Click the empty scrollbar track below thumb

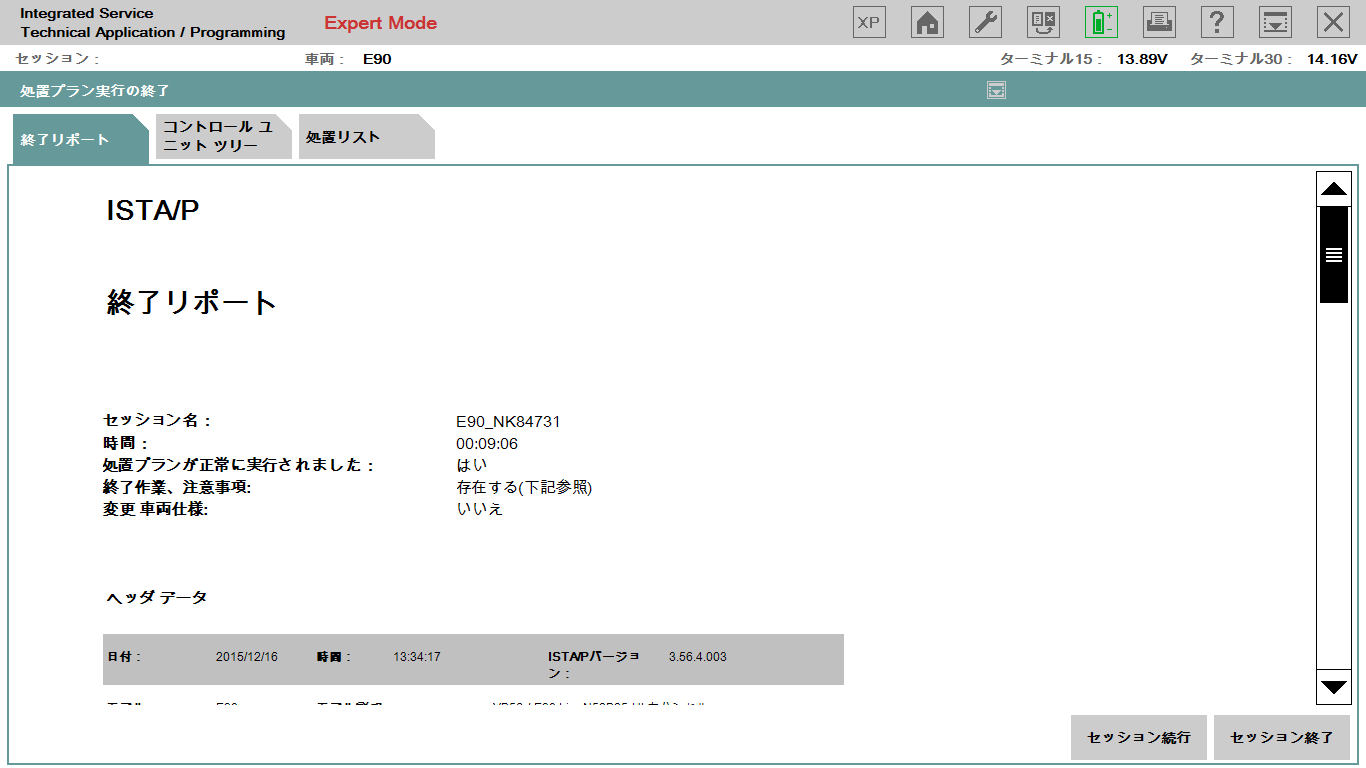tap(1334, 480)
